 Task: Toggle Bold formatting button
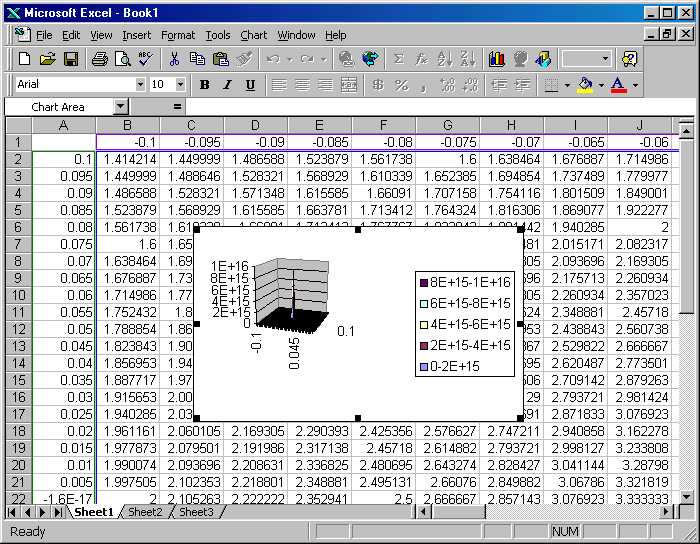pos(204,84)
